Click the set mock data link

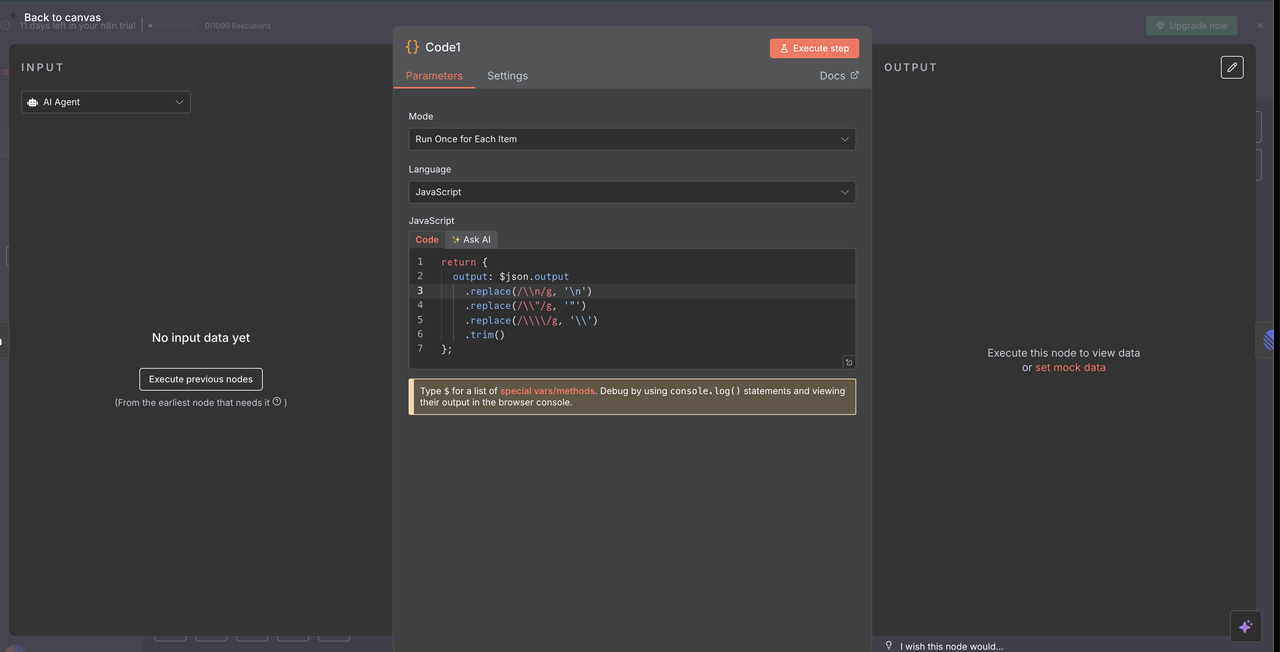pyautogui.click(x=1070, y=367)
